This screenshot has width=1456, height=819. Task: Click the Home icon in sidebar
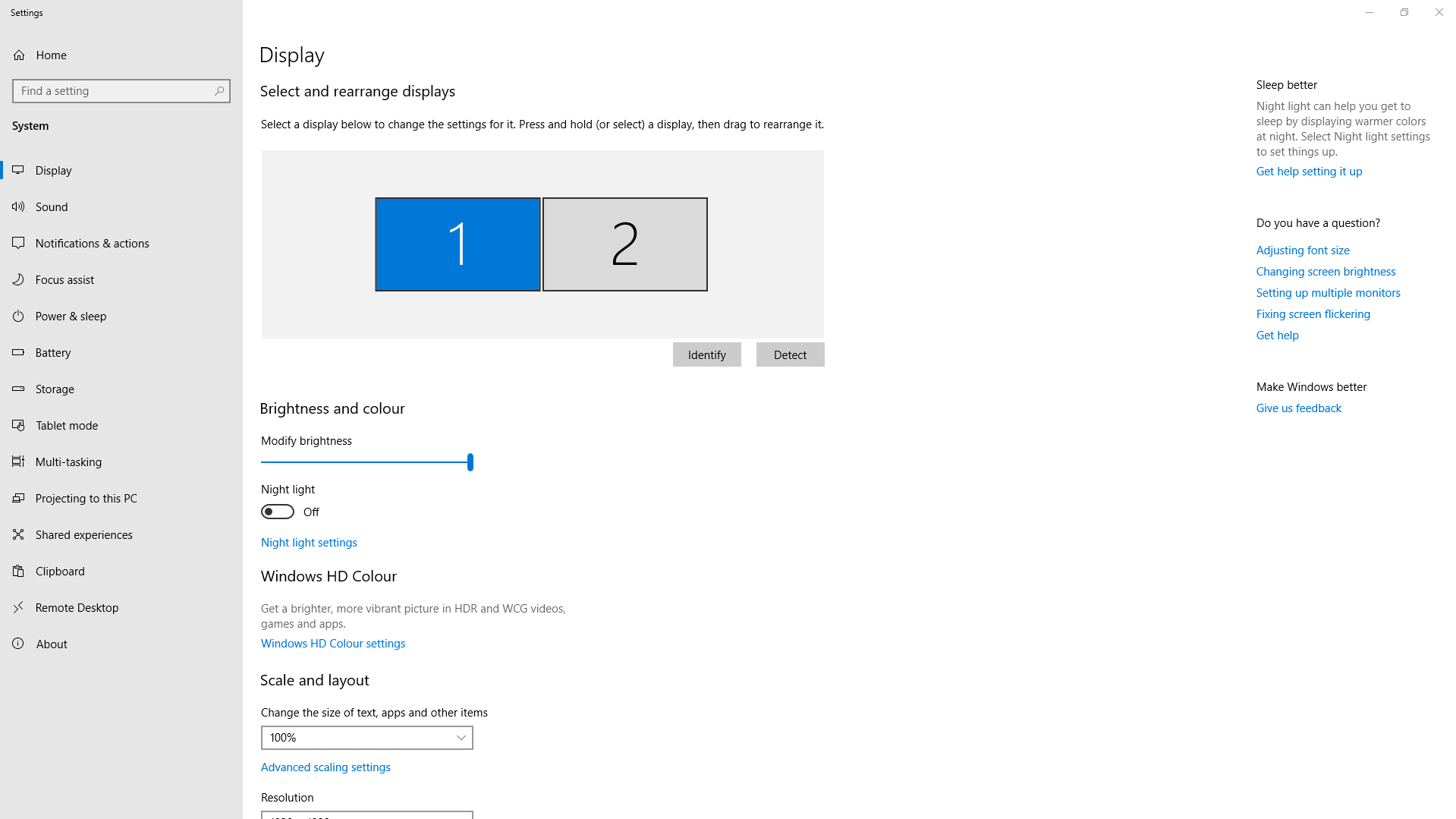(19, 55)
